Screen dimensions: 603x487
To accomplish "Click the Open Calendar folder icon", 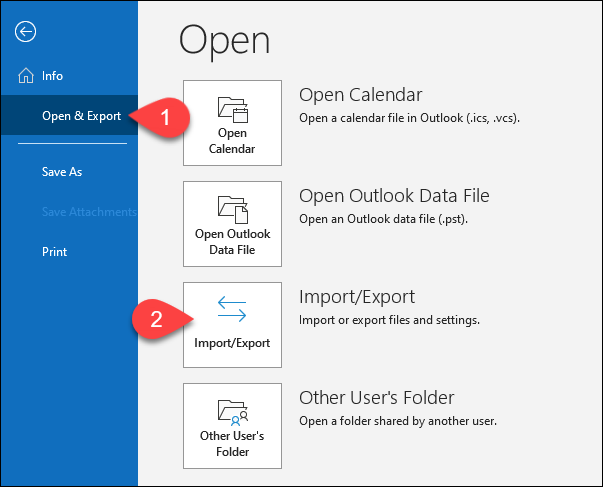I will [233, 109].
